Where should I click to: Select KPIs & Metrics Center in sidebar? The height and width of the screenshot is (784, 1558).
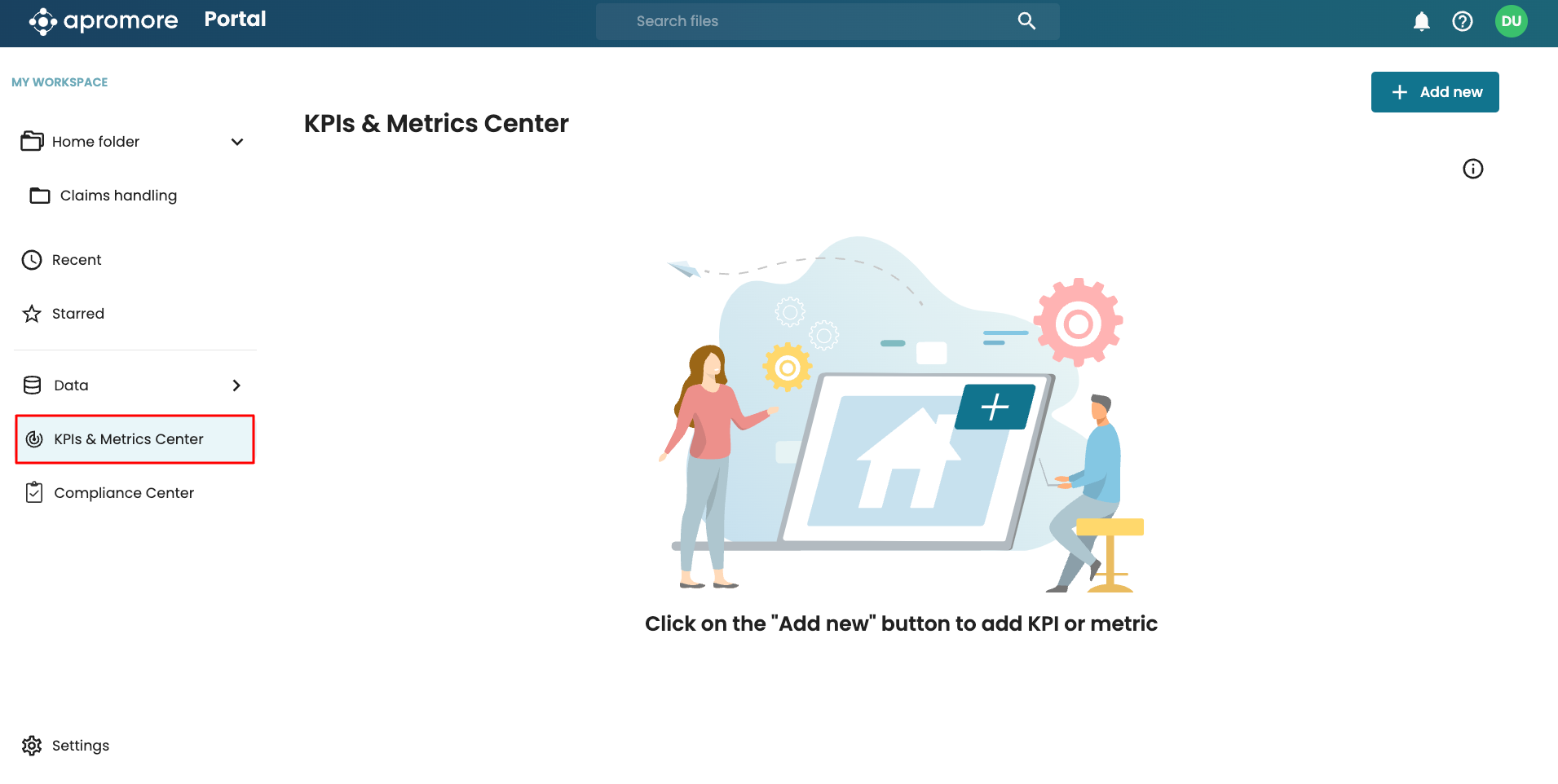(129, 439)
